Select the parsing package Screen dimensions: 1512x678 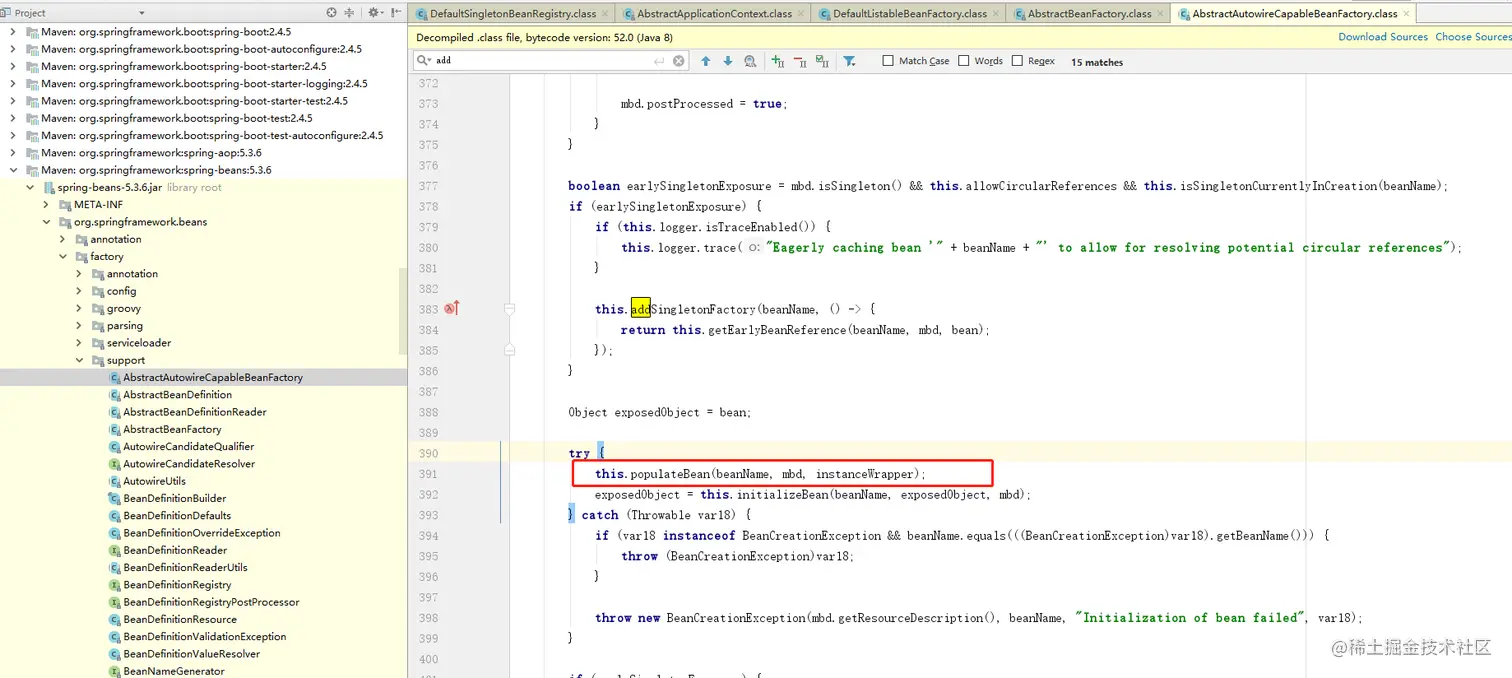(125, 326)
